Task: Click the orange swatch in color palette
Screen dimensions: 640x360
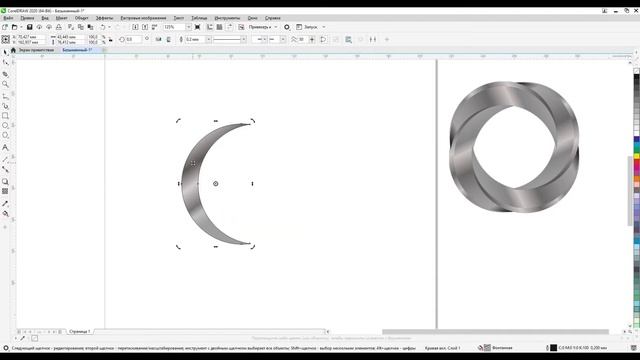Action: click(x=637, y=179)
